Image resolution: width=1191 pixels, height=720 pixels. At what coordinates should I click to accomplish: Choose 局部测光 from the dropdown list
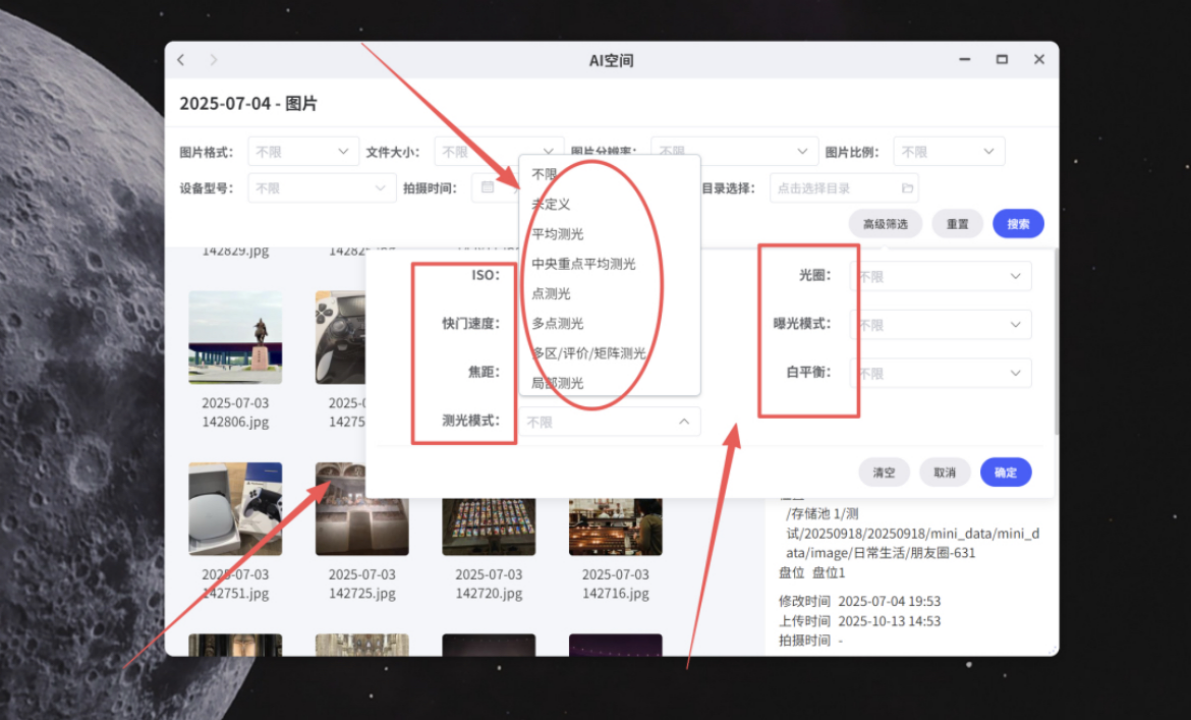pos(557,383)
